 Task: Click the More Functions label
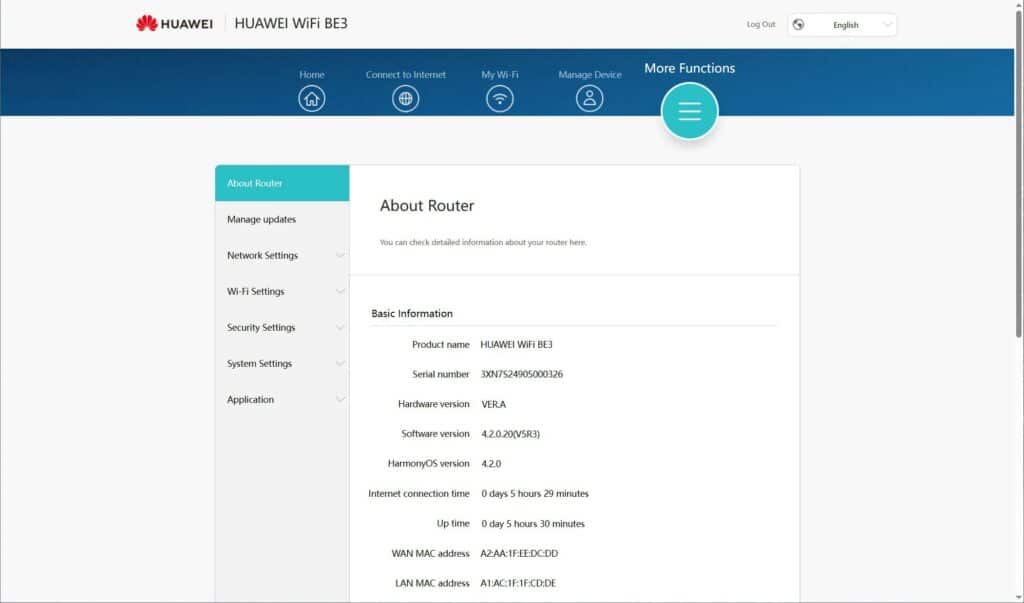[690, 68]
